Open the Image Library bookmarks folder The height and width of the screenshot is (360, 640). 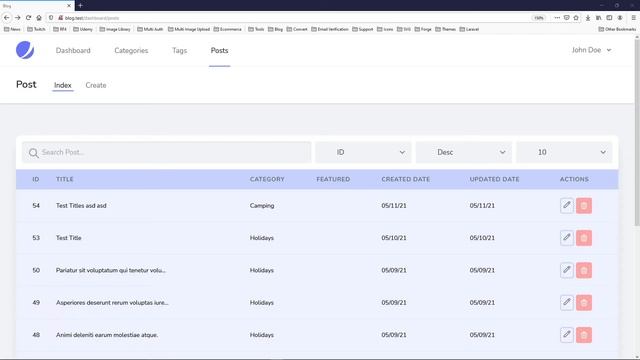coord(115,29)
